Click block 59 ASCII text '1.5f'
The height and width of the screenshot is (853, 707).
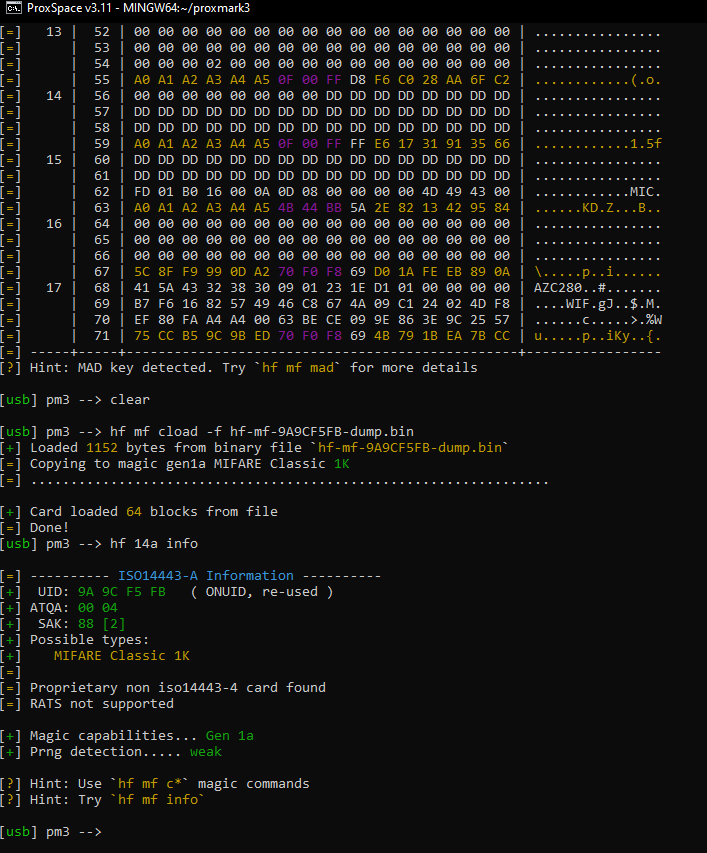(x=645, y=144)
